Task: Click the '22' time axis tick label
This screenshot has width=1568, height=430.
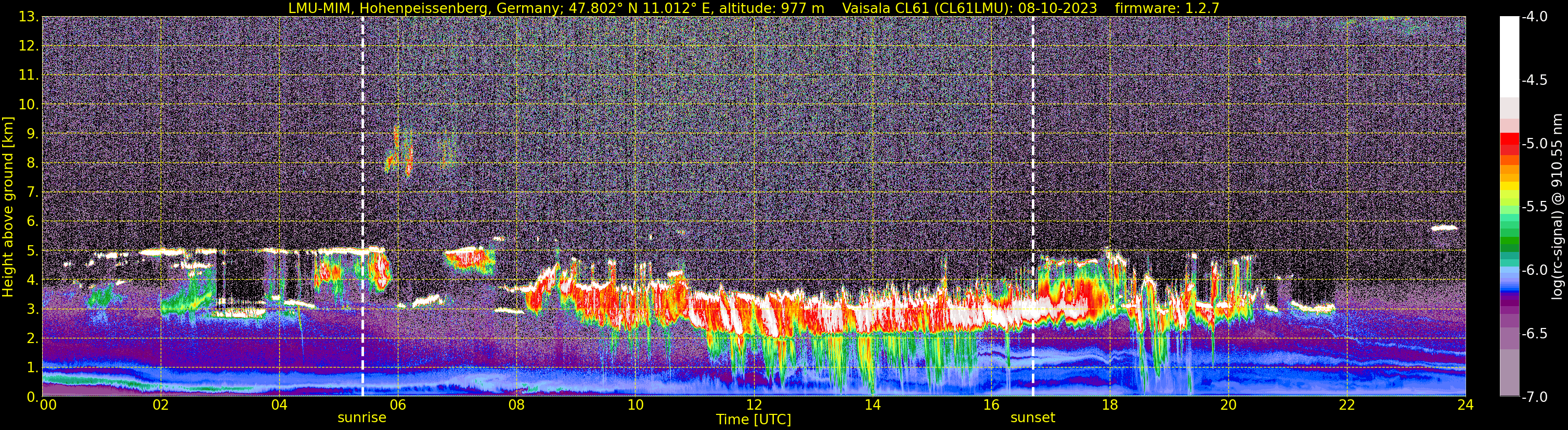Action: click(1347, 405)
